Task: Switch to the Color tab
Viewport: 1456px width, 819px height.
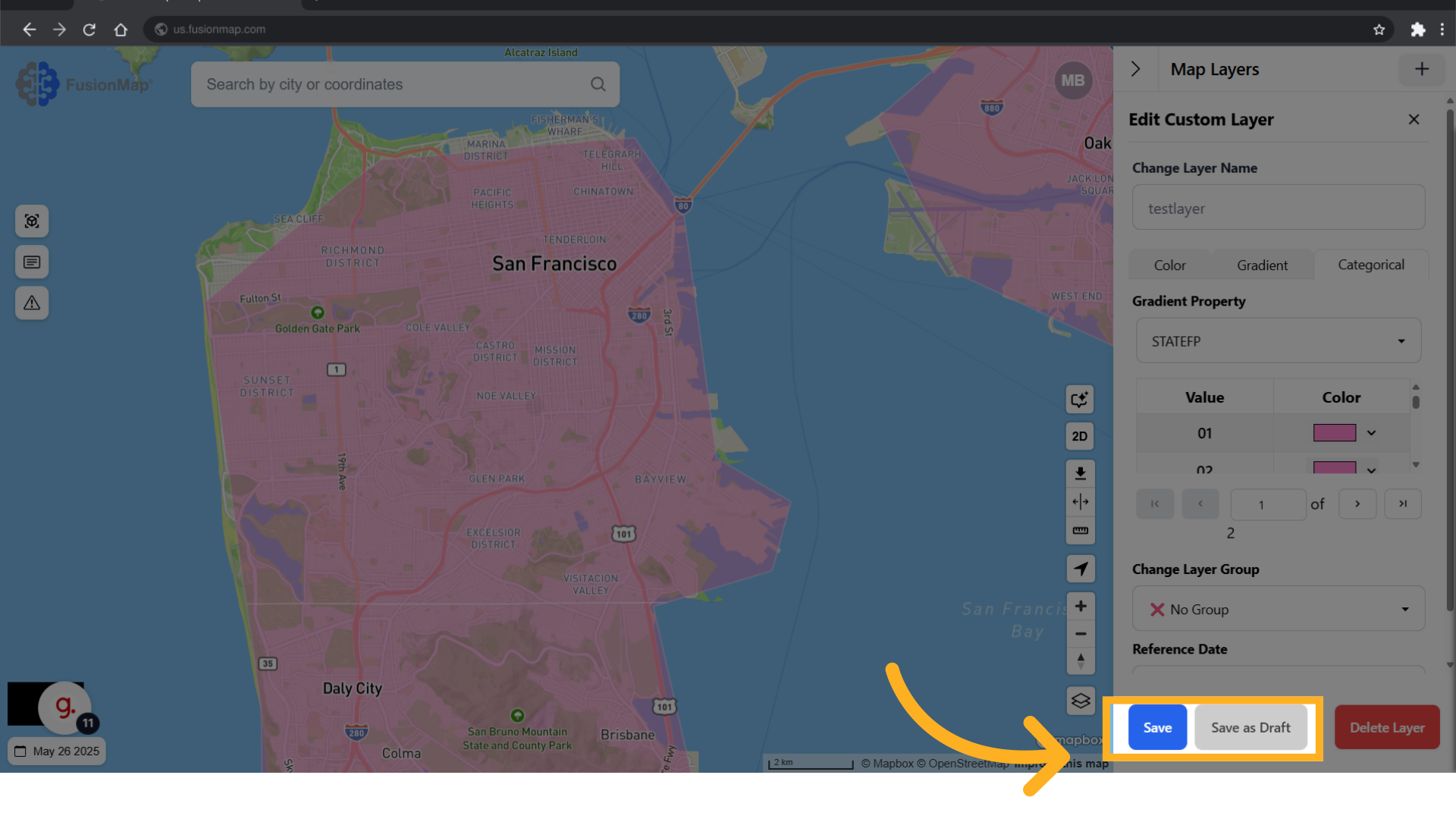Action: 1169,265
